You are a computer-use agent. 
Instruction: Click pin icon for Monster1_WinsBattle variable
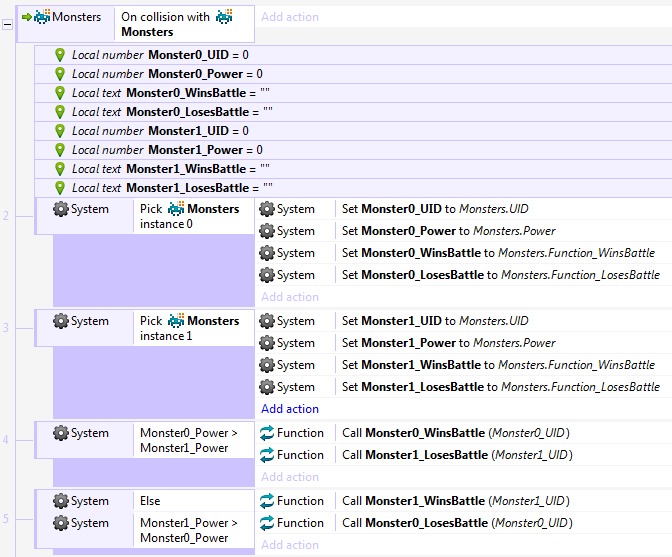60,169
